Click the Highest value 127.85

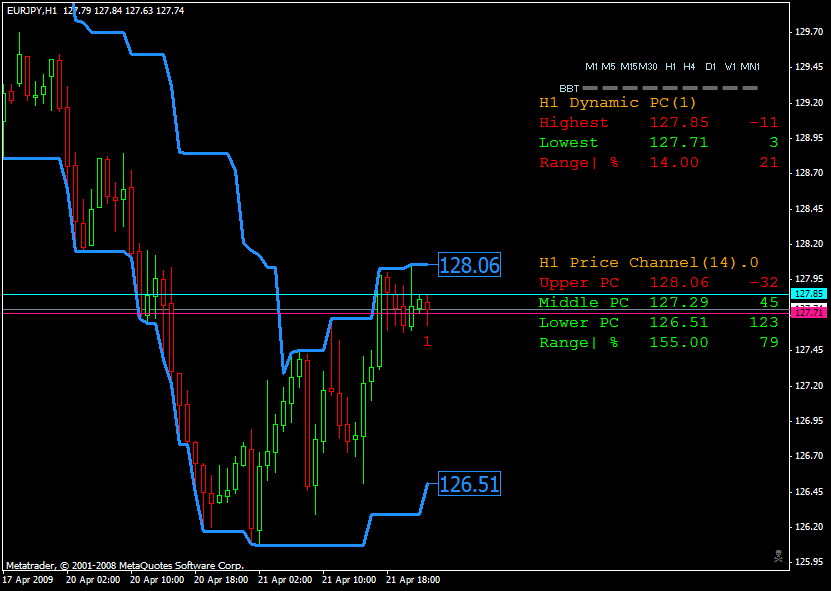[679, 122]
